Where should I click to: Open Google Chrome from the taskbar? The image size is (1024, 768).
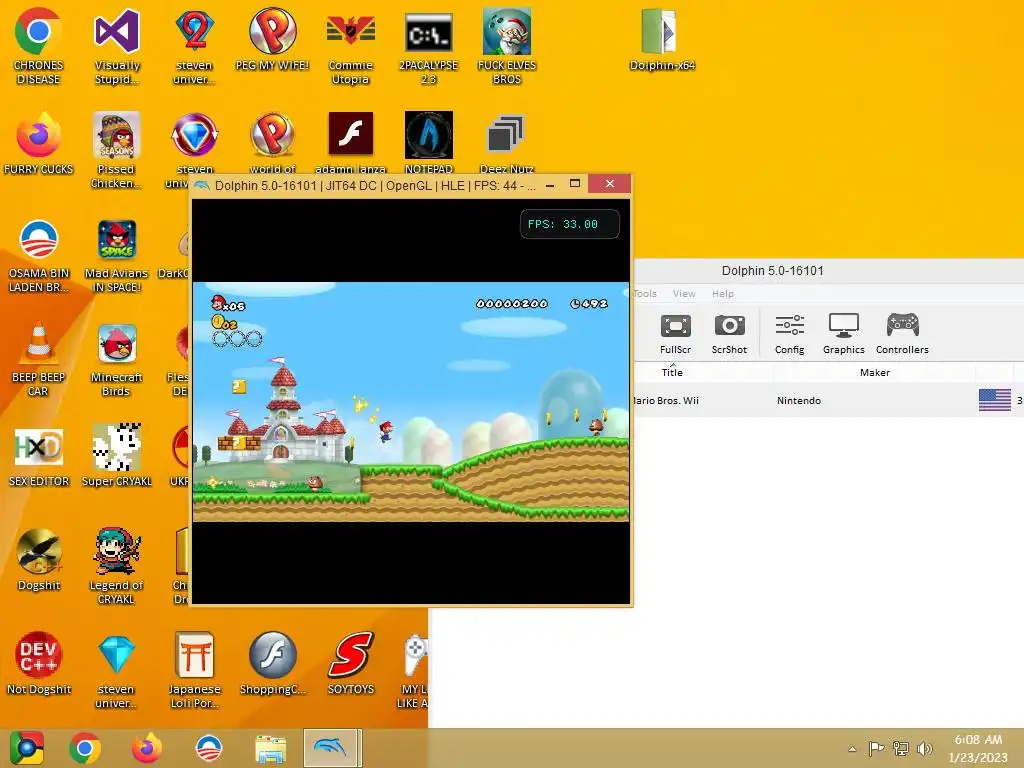pyautogui.click(x=84, y=748)
